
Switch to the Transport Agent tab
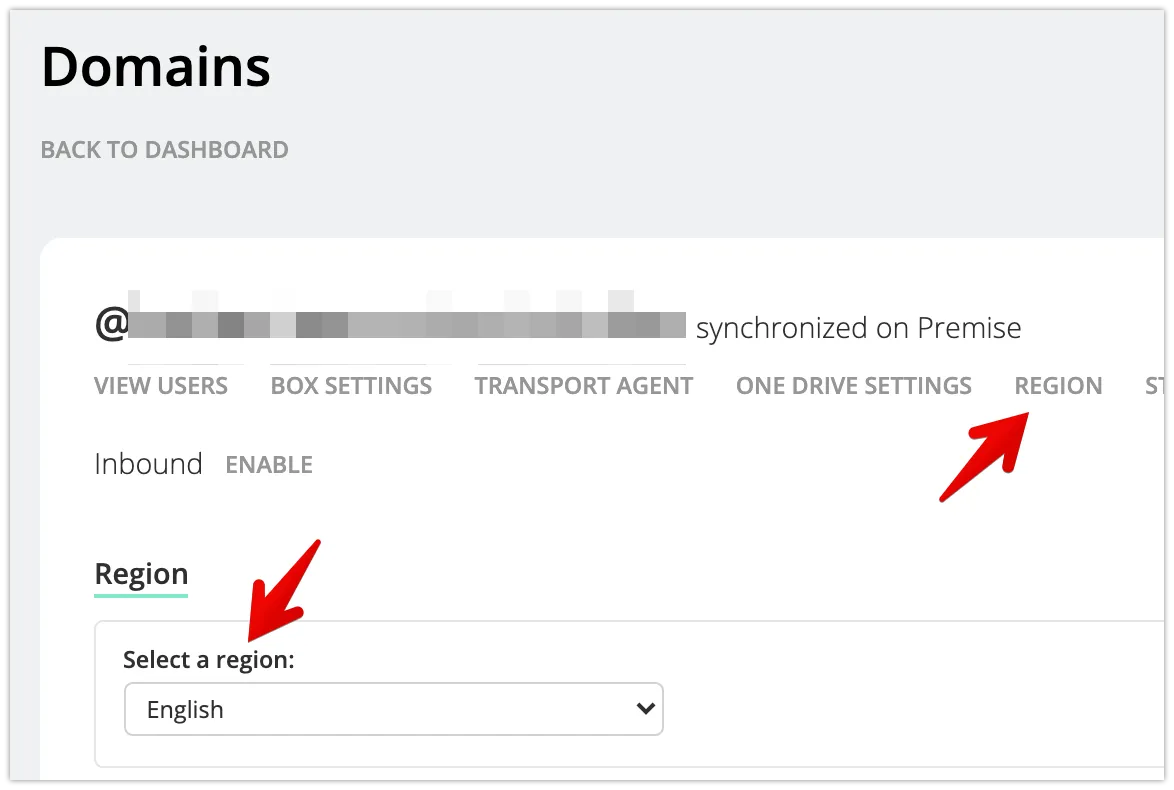click(x=584, y=386)
